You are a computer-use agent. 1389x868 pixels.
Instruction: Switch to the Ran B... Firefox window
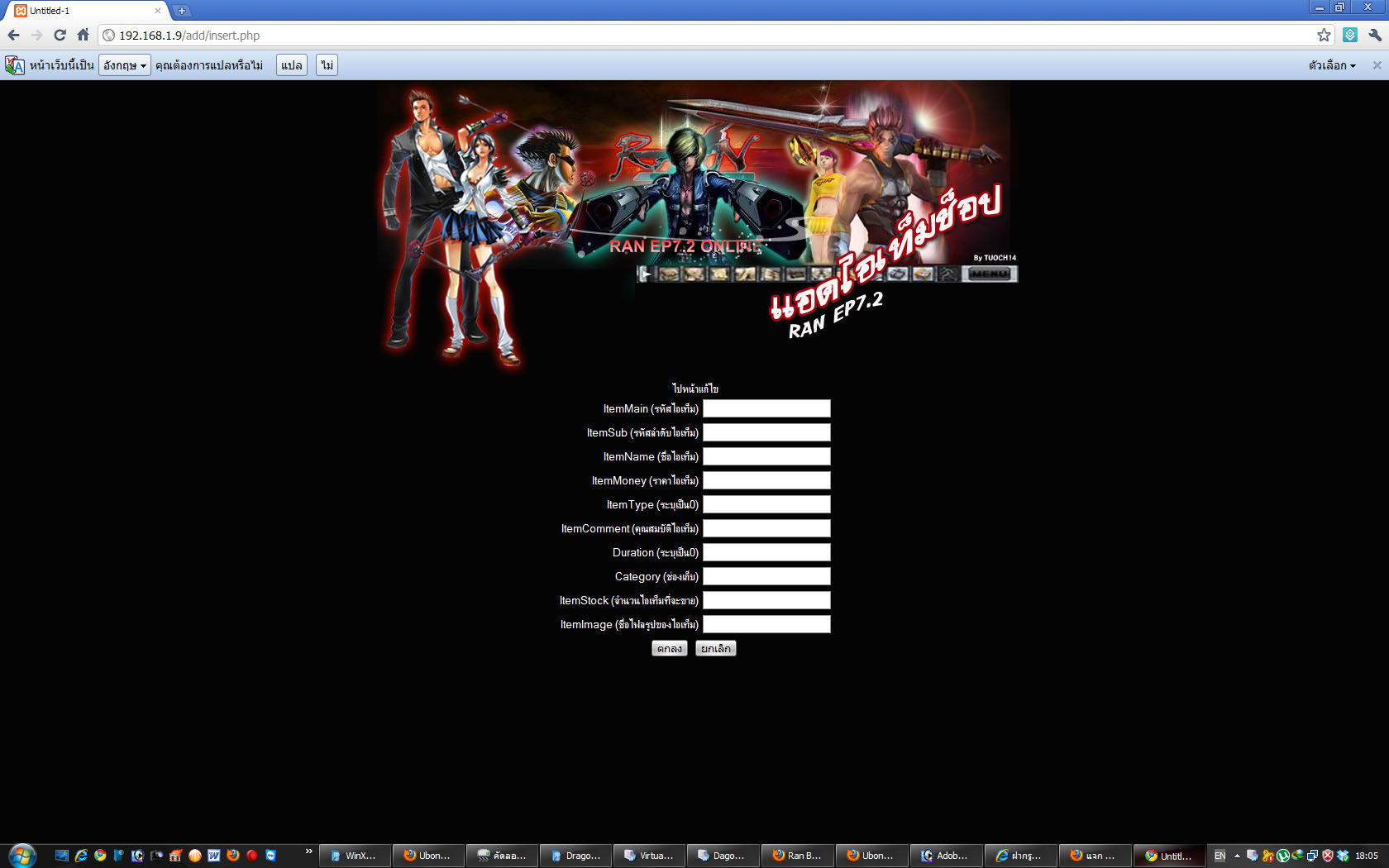798,856
